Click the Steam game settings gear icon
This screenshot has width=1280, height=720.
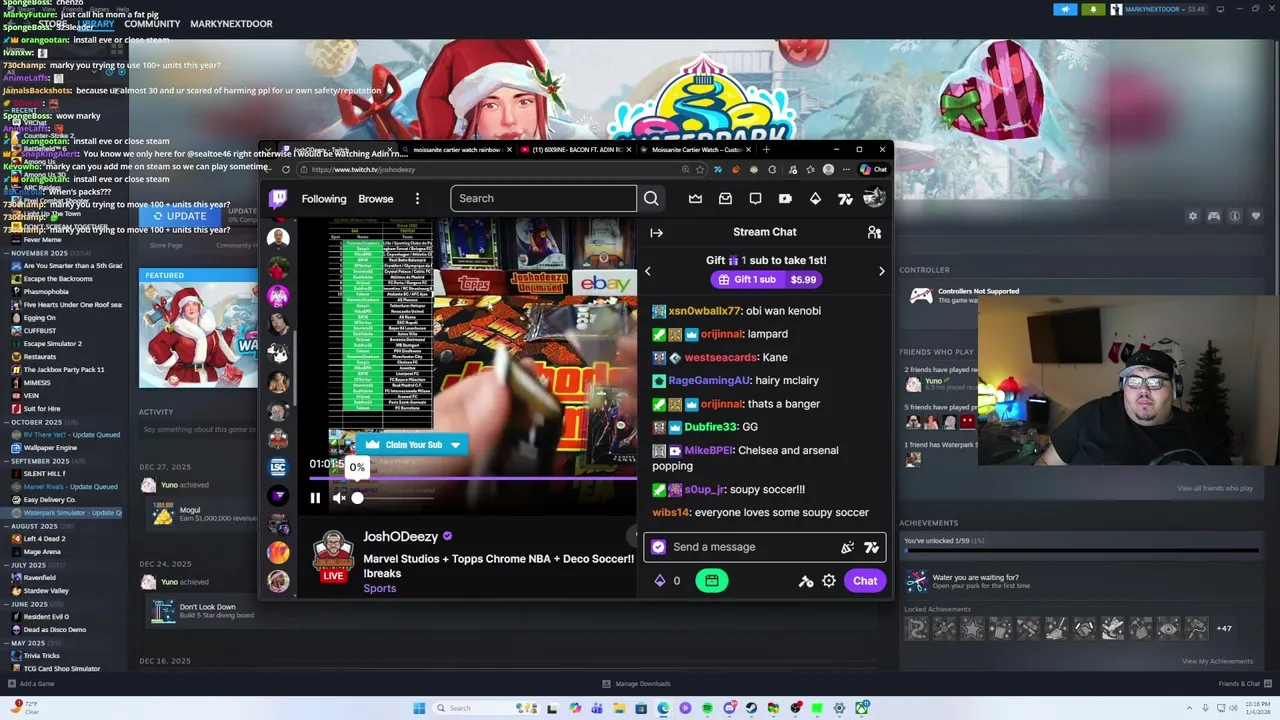[x=1192, y=216]
